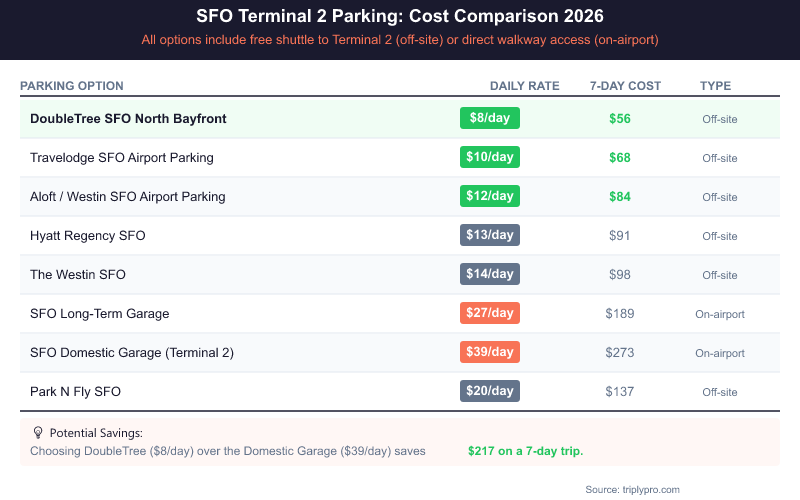Click the SFO Long-Term Garage option name
The height and width of the screenshot is (500, 800).
100,313
